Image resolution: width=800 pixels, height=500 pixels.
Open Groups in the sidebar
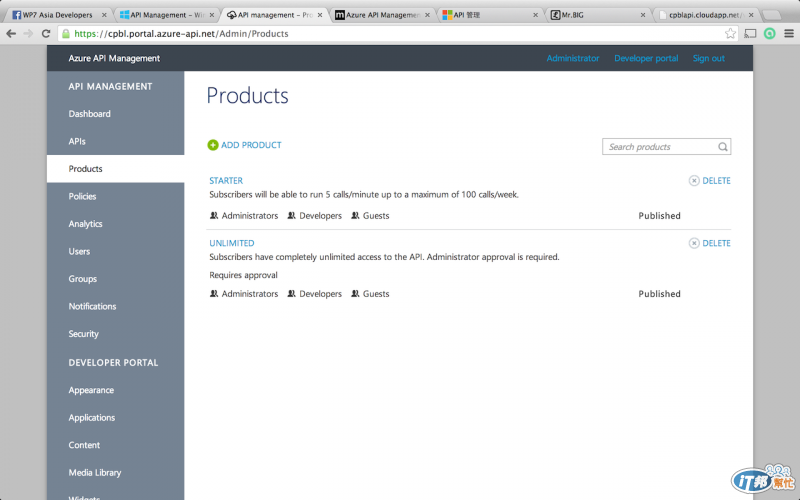[83, 279]
